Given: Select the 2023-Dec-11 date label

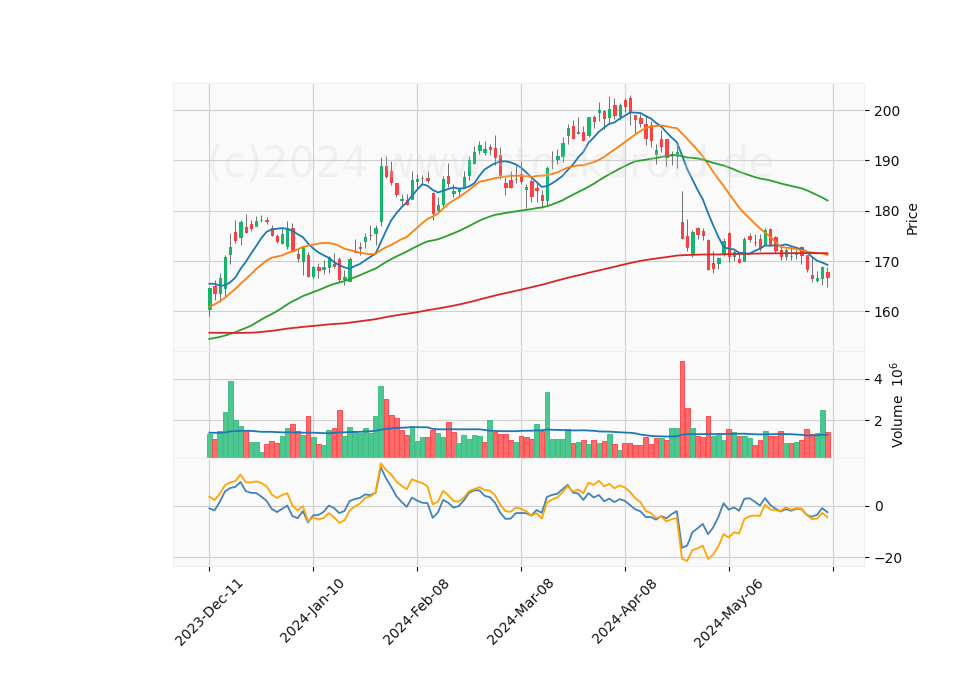Looking at the screenshot, I should point(209,612).
